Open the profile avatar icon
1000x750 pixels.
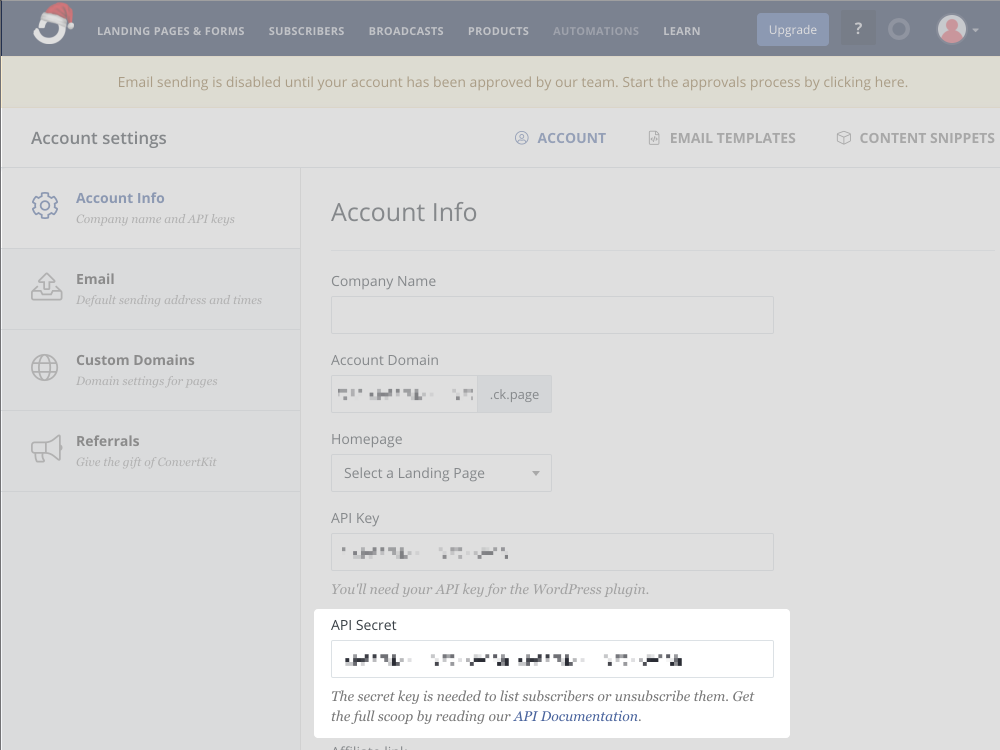coord(951,28)
